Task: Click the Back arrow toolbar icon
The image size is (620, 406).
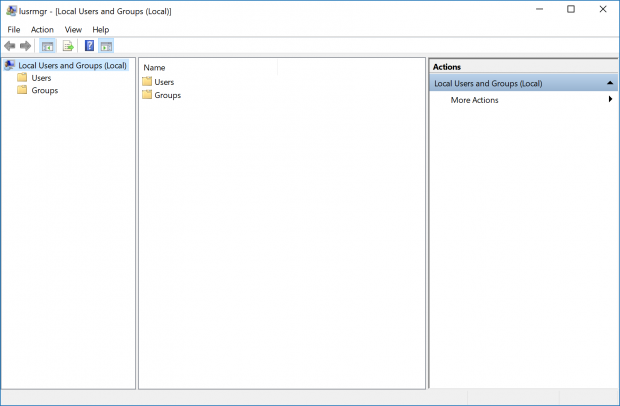Action: tap(10, 46)
